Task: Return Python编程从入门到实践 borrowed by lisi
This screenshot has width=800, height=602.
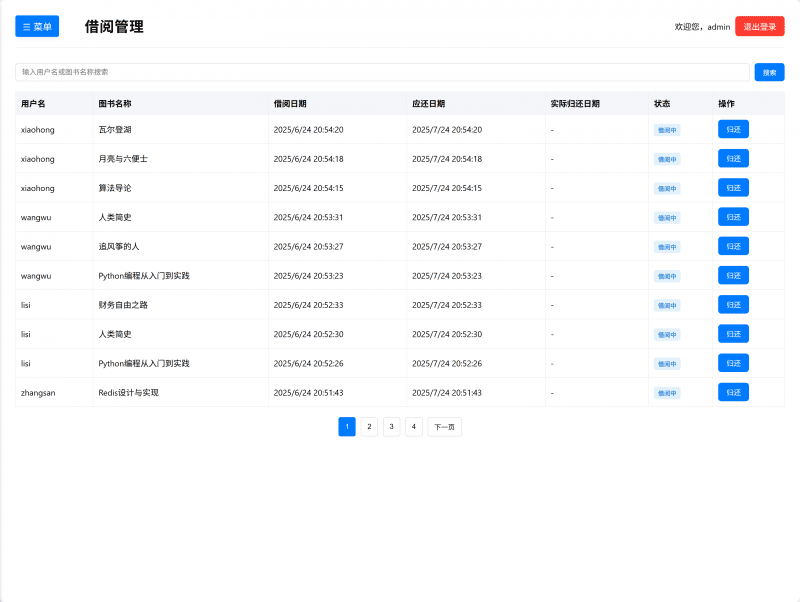Action: [x=733, y=363]
